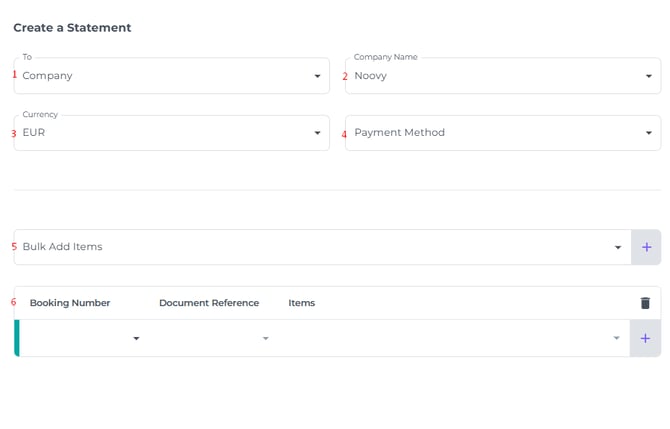Screen dimensions: 670x429
Task: Open Company Name field showing Noovy
Action: click(x=490, y=76)
